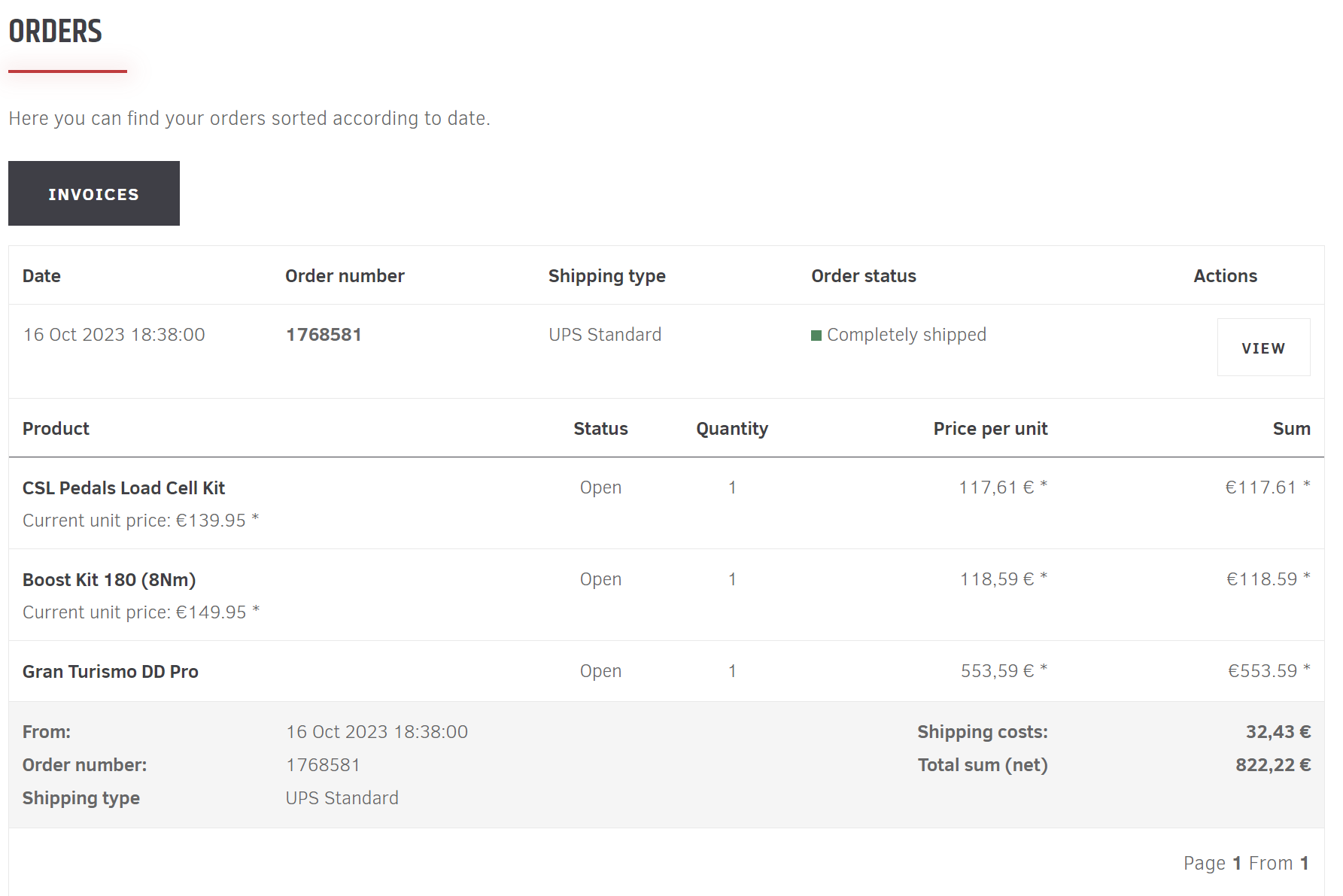
Task: Click the Page 1 From 1 pagination text
Action: (x=1246, y=863)
